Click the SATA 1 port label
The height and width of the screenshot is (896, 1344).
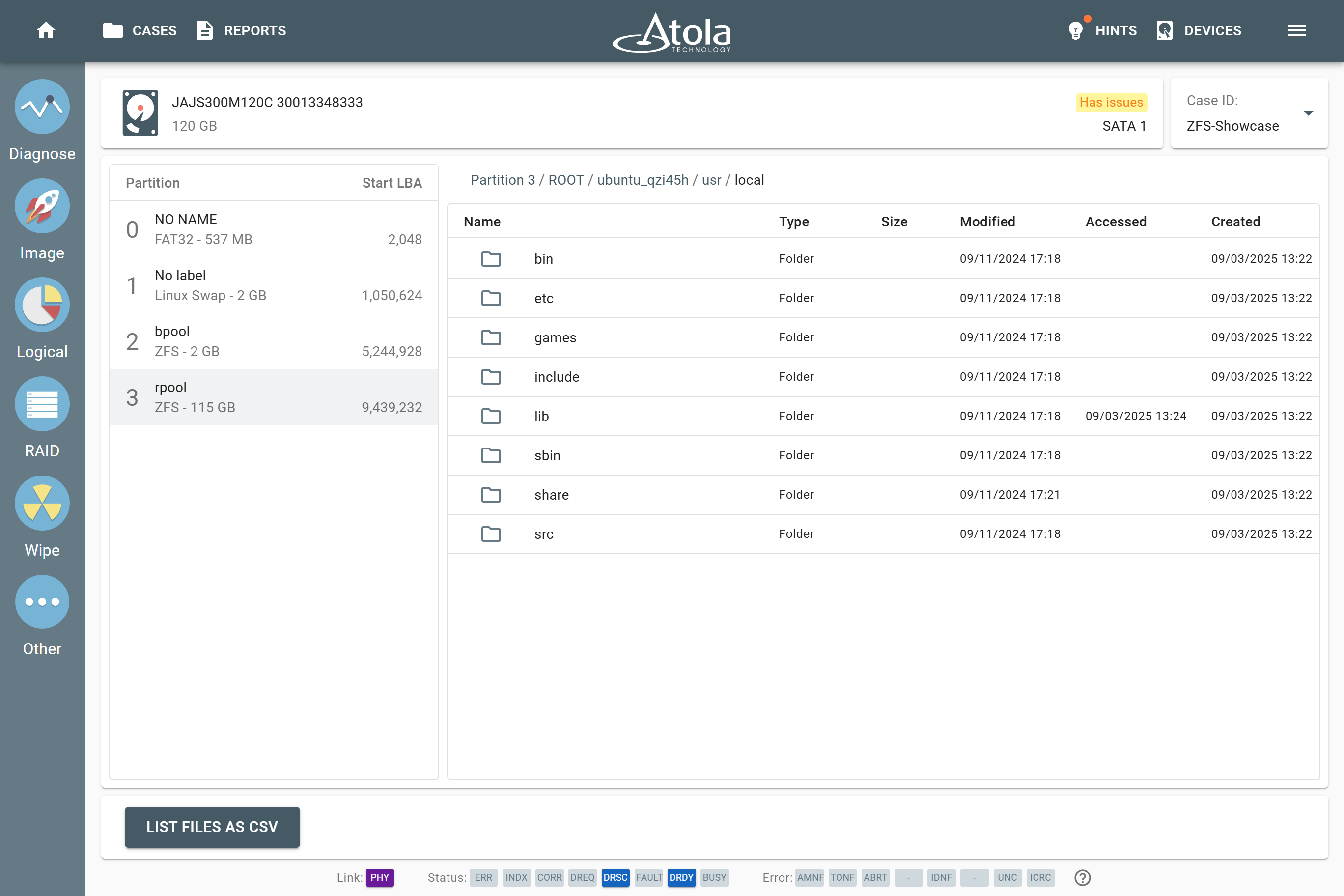pyautogui.click(x=1124, y=126)
